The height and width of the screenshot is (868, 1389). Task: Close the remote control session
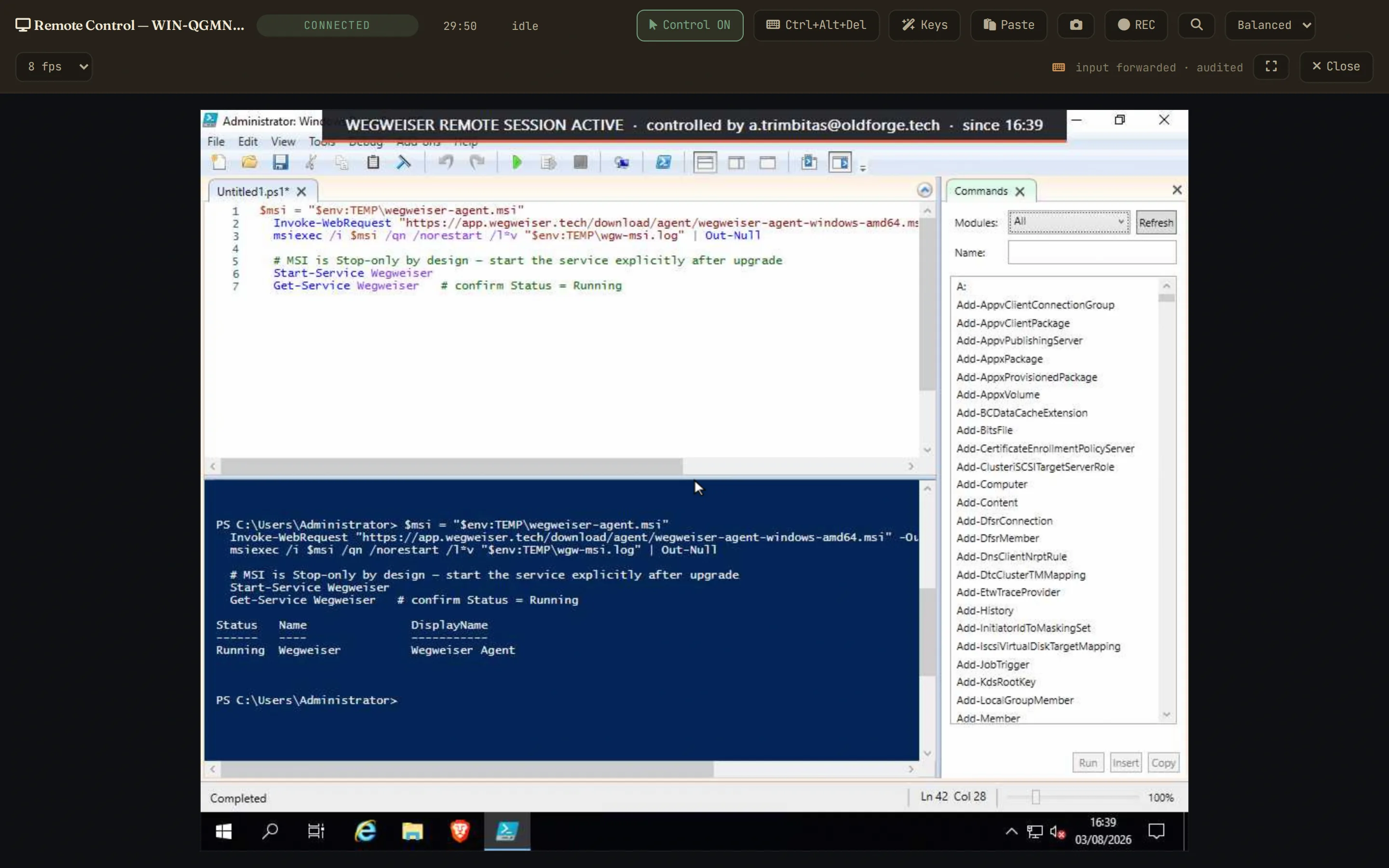(x=1335, y=67)
